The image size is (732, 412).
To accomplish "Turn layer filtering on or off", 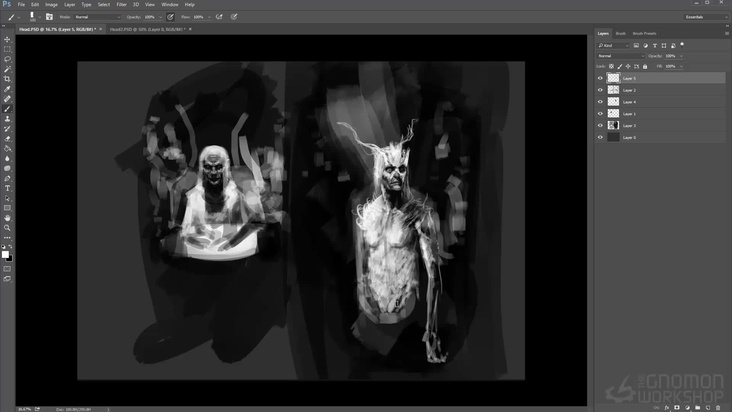I will (x=682, y=45).
